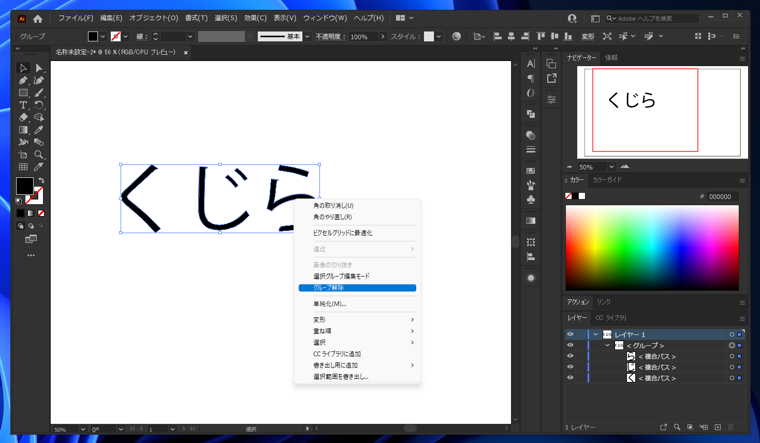This screenshot has height=443, width=760.
Task: Click horizontal align left icon
Action: pos(497,36)
